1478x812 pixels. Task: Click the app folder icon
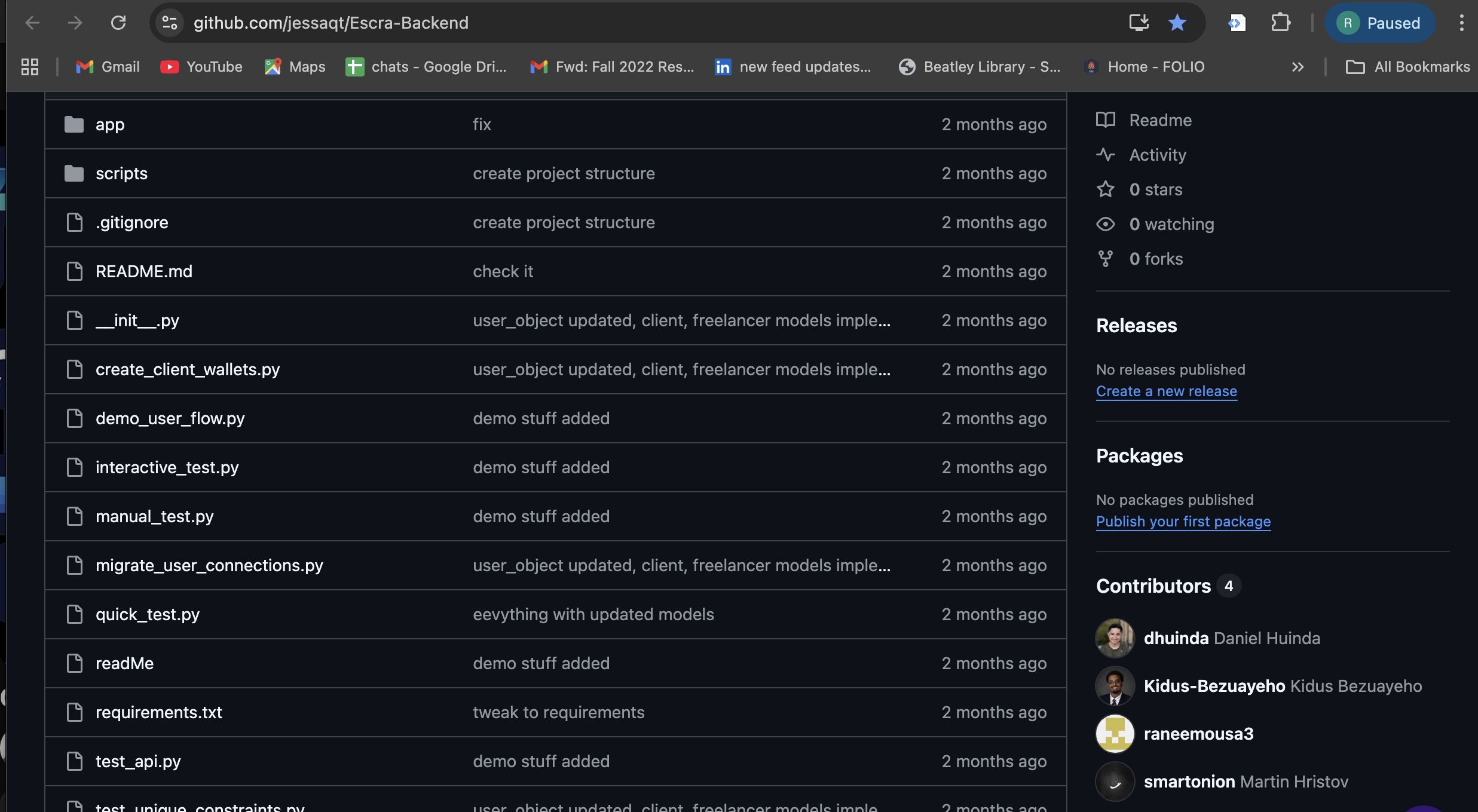point(74,124)
